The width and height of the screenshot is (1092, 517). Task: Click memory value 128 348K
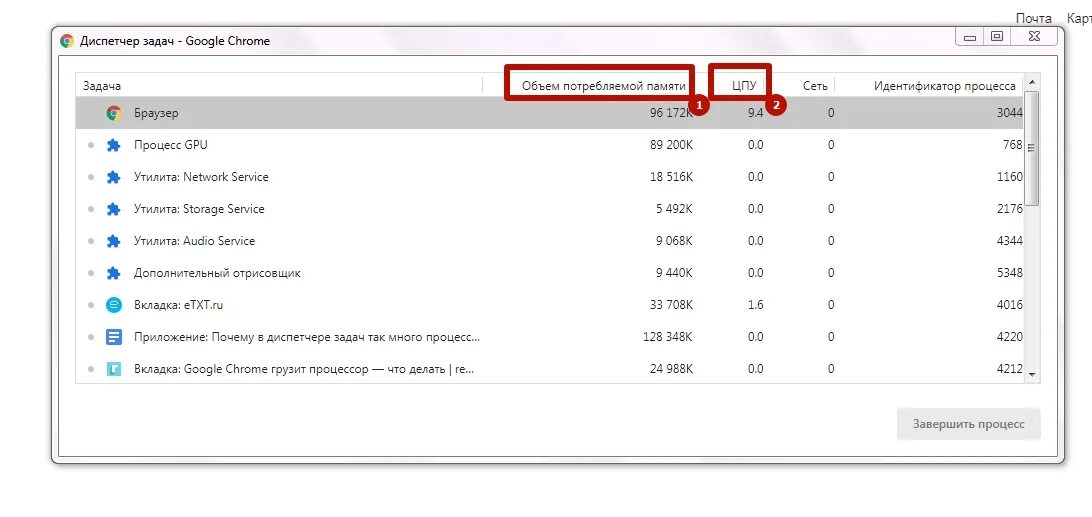668,337
